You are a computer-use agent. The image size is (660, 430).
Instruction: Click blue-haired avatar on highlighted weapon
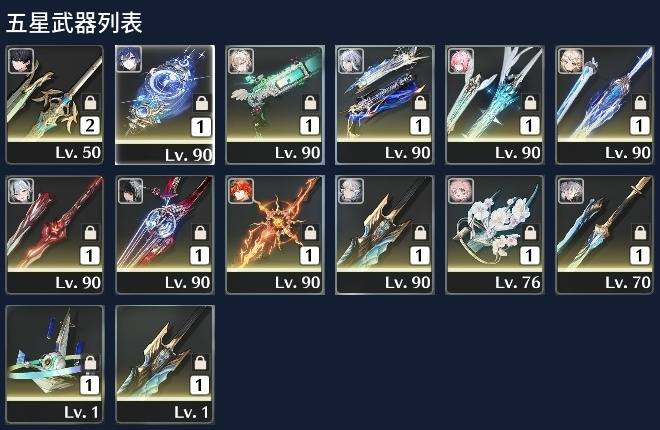pyautogui.click(x=129, y=59)
